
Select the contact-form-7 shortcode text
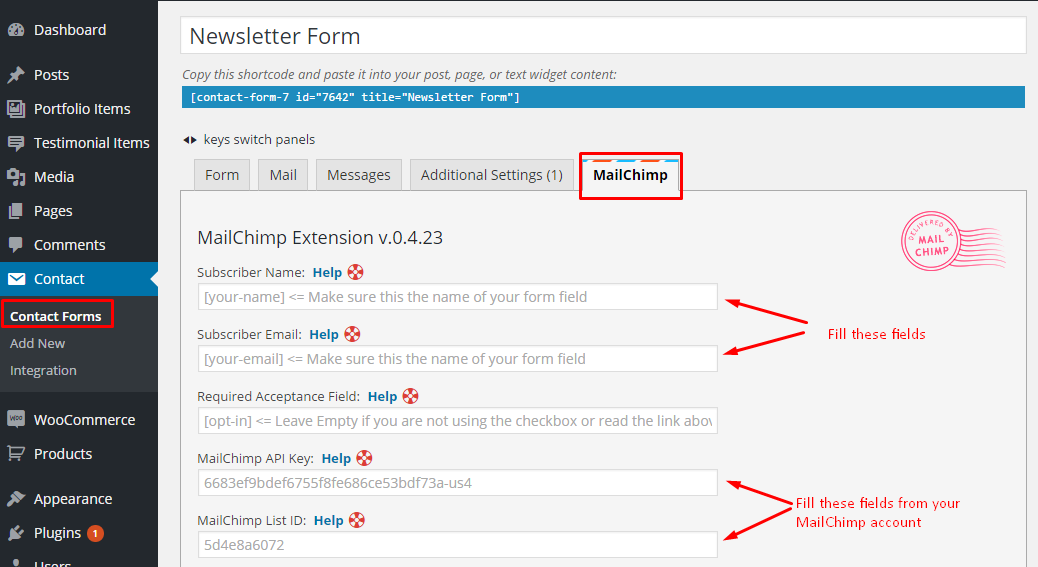[355, 97]
